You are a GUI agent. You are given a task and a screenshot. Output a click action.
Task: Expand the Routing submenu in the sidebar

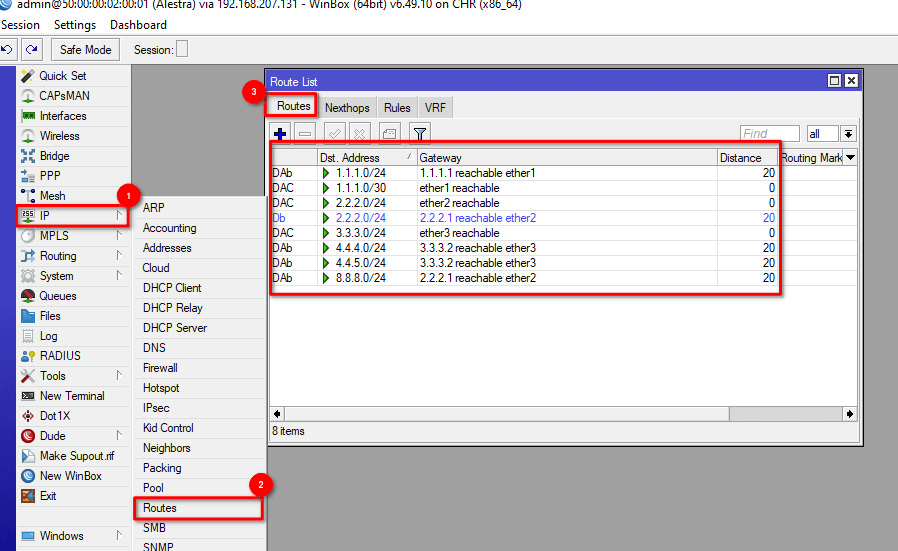[58, 256]
